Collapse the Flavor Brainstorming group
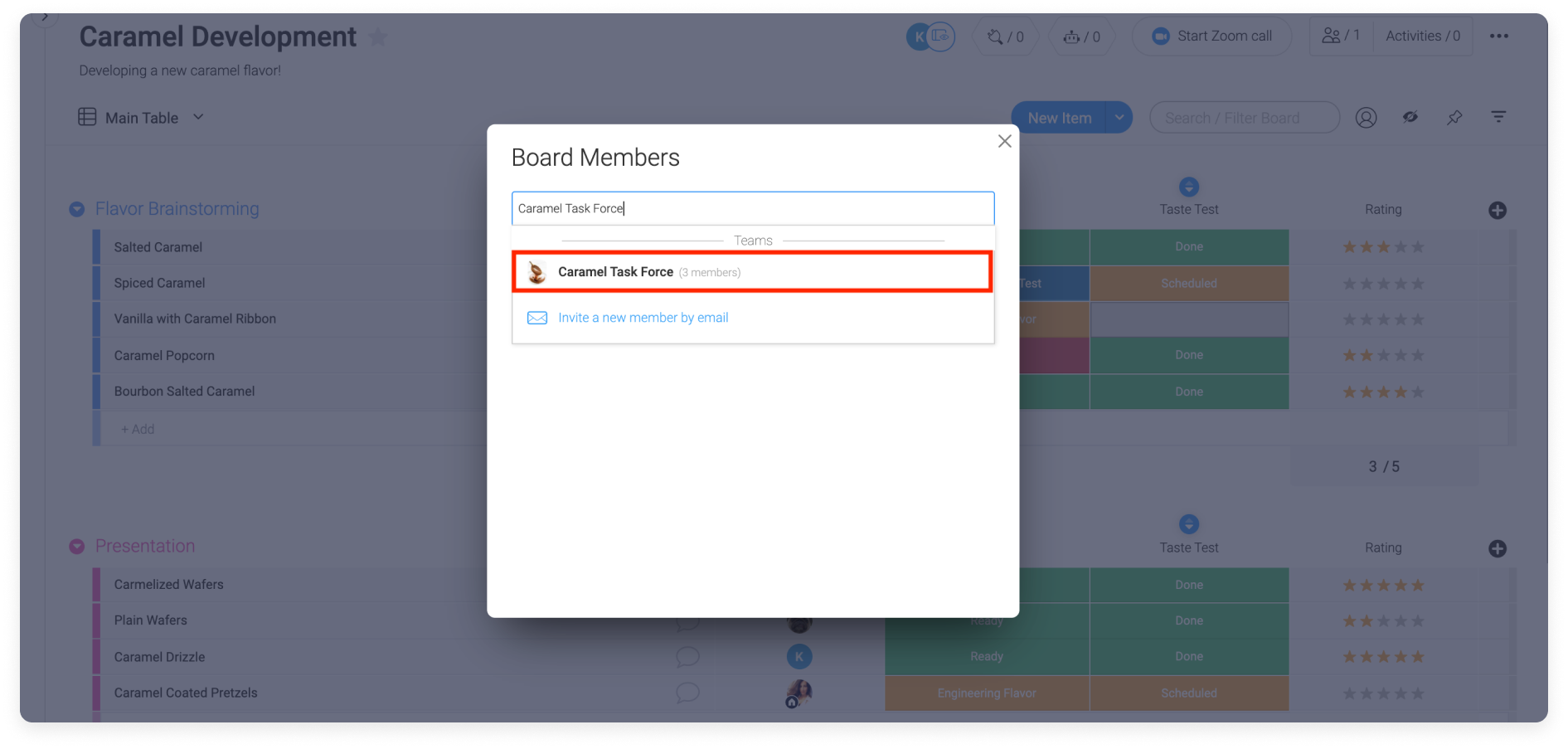Screen dimensions: 1568x749 click(77, 209)
